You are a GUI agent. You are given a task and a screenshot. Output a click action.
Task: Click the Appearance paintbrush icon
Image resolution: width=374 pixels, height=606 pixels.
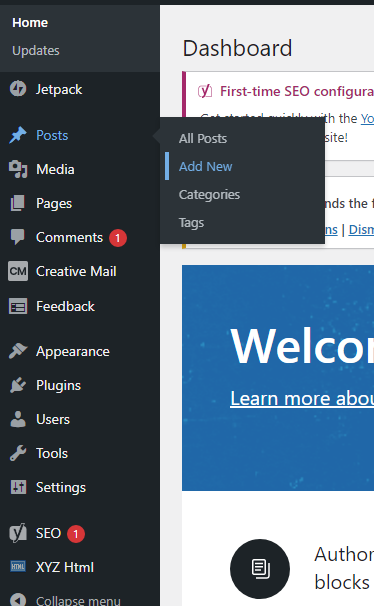click(x=18, y=351)
